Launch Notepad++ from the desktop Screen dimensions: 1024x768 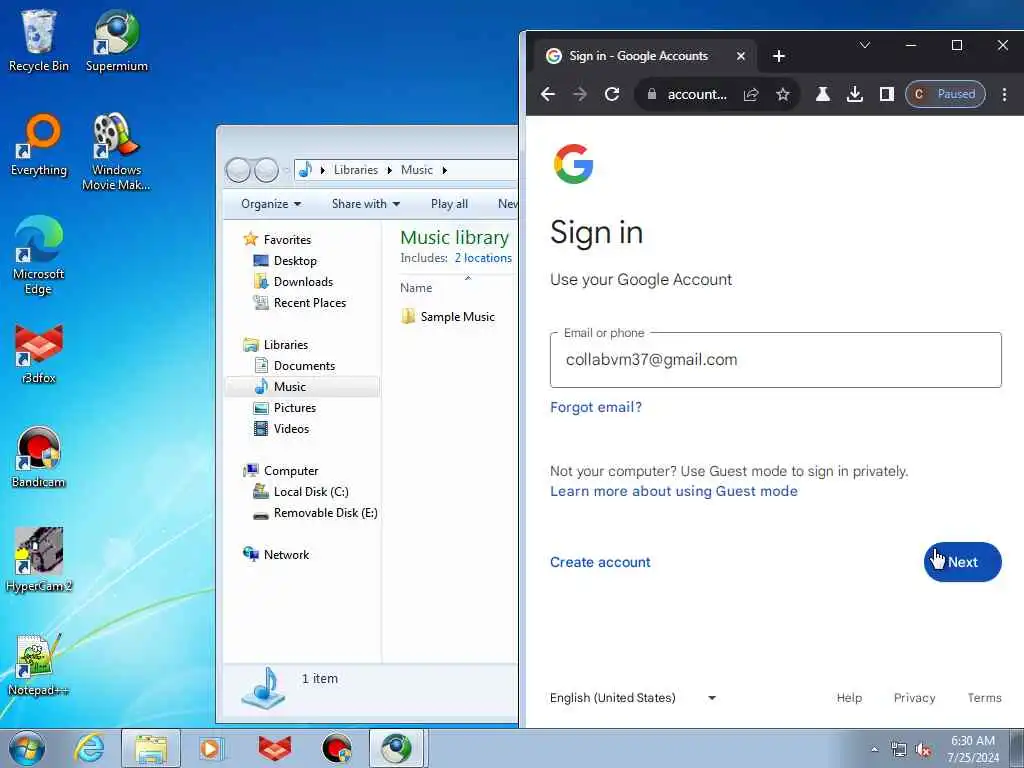pyautogui.click(x=39, y=665)
